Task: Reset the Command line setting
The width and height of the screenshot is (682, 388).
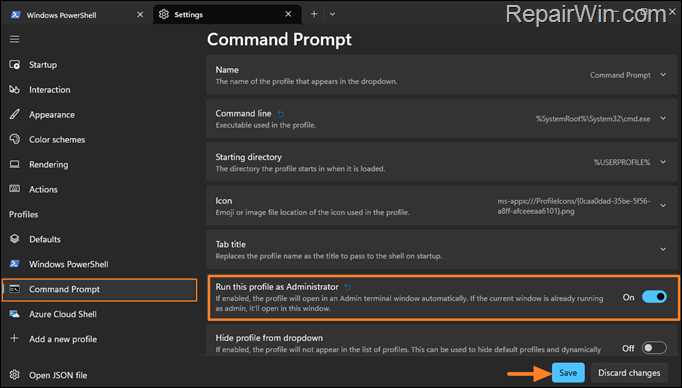Action: point(281,114)
